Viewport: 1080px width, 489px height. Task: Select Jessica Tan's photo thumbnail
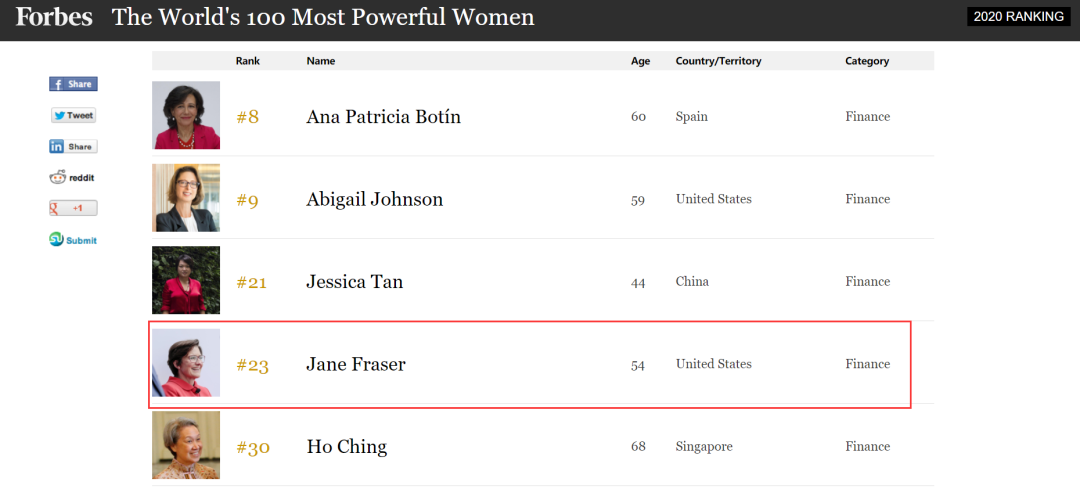click(x=186, y=280)
